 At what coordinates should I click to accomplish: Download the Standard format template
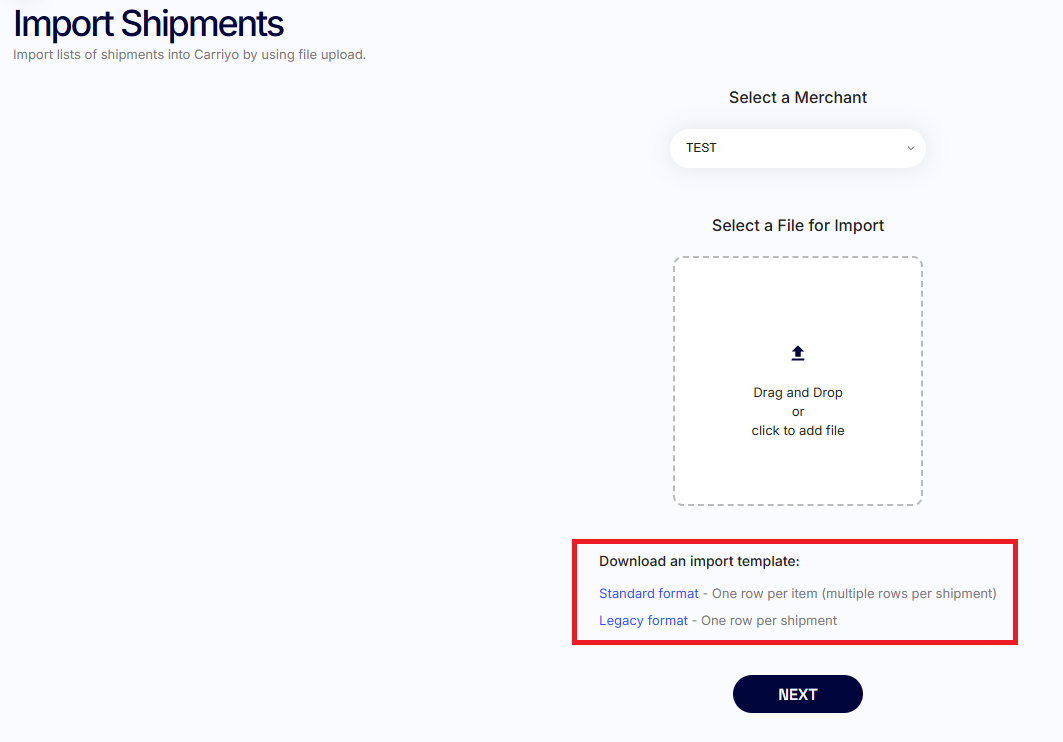(648, 594)
